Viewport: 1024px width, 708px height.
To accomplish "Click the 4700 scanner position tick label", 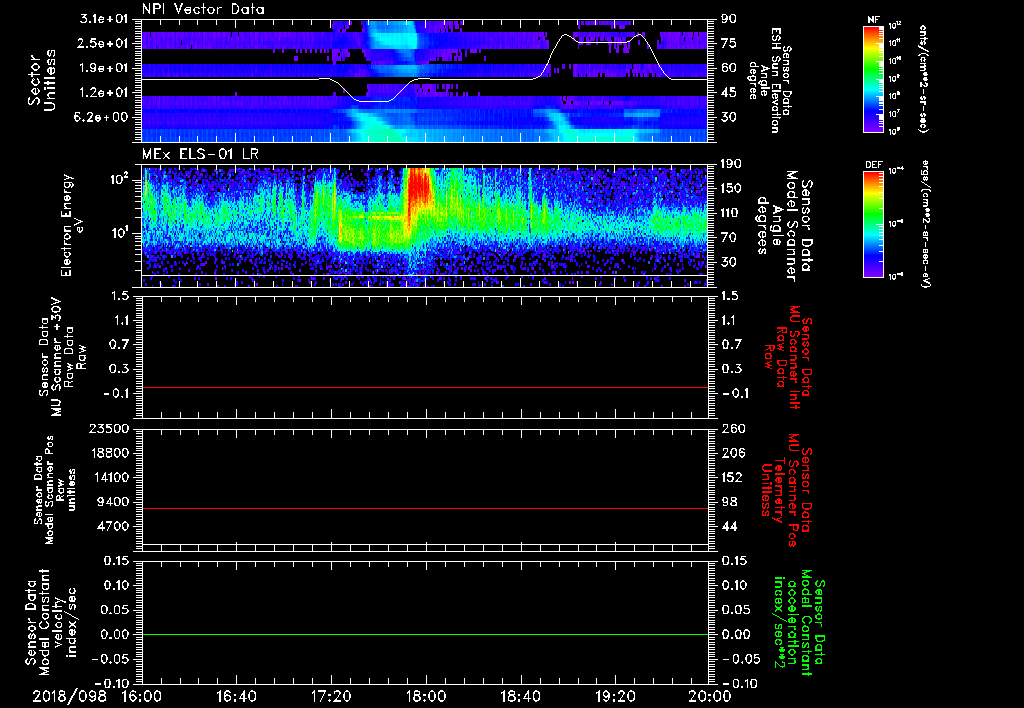I will pyautogui.click(x=113, y=526).
